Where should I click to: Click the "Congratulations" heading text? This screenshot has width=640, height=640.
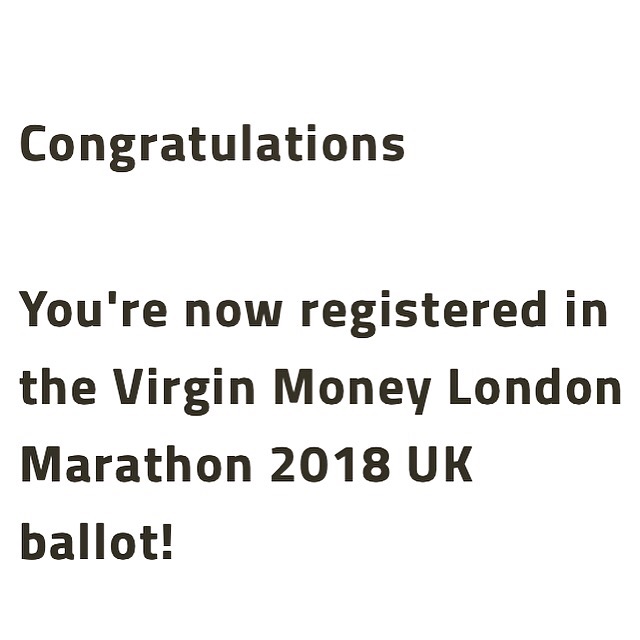coord(212,144)
